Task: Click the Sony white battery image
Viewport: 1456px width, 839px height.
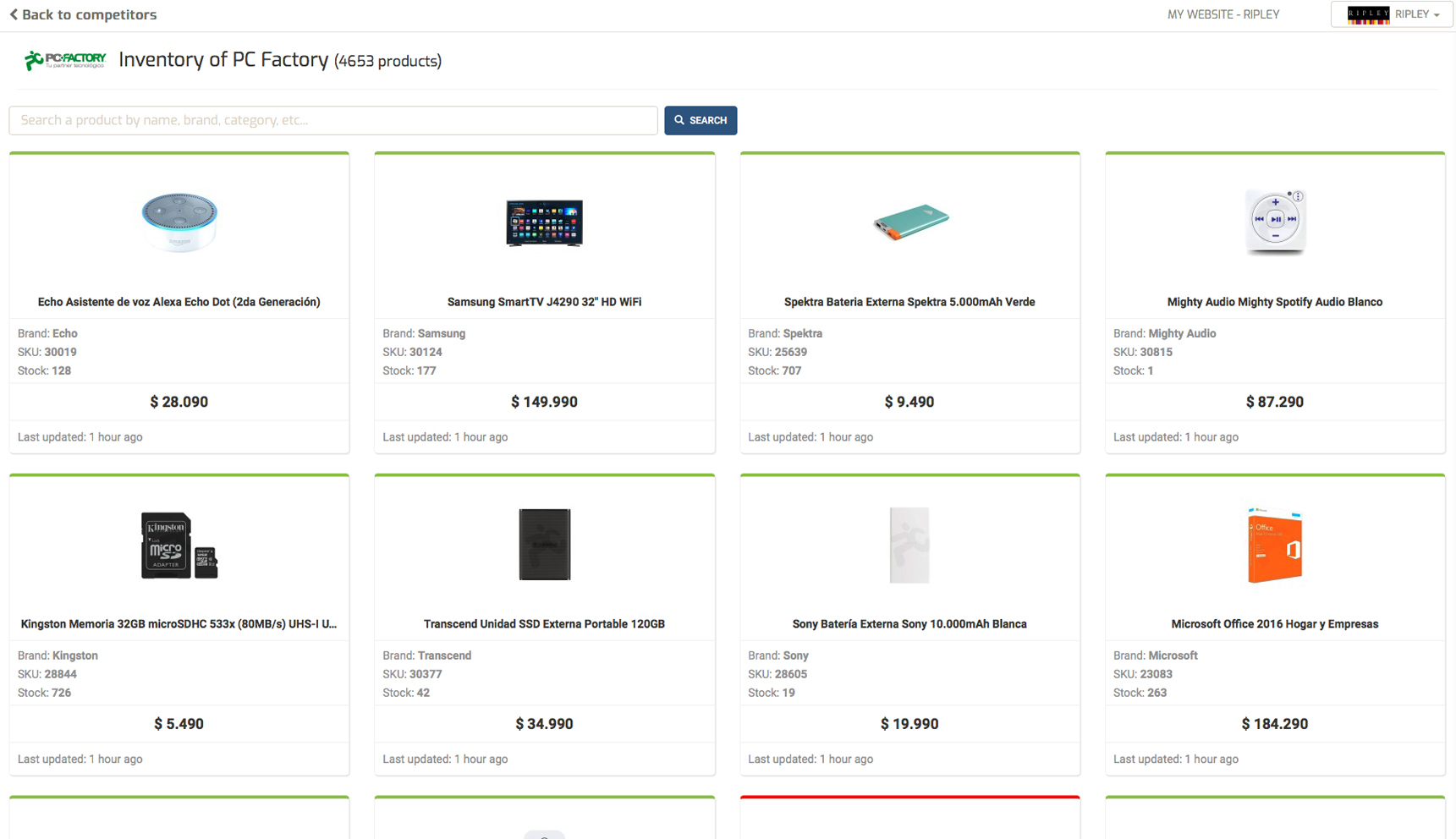Action: [x=909, y=545]
